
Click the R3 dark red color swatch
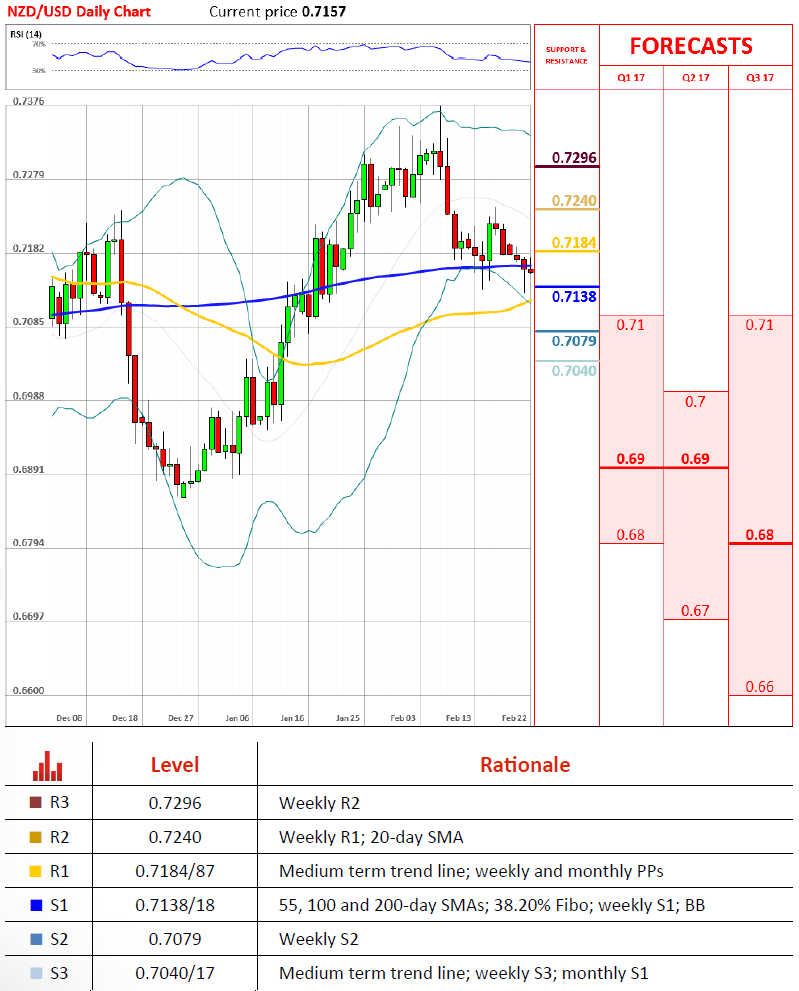[36, 803]
